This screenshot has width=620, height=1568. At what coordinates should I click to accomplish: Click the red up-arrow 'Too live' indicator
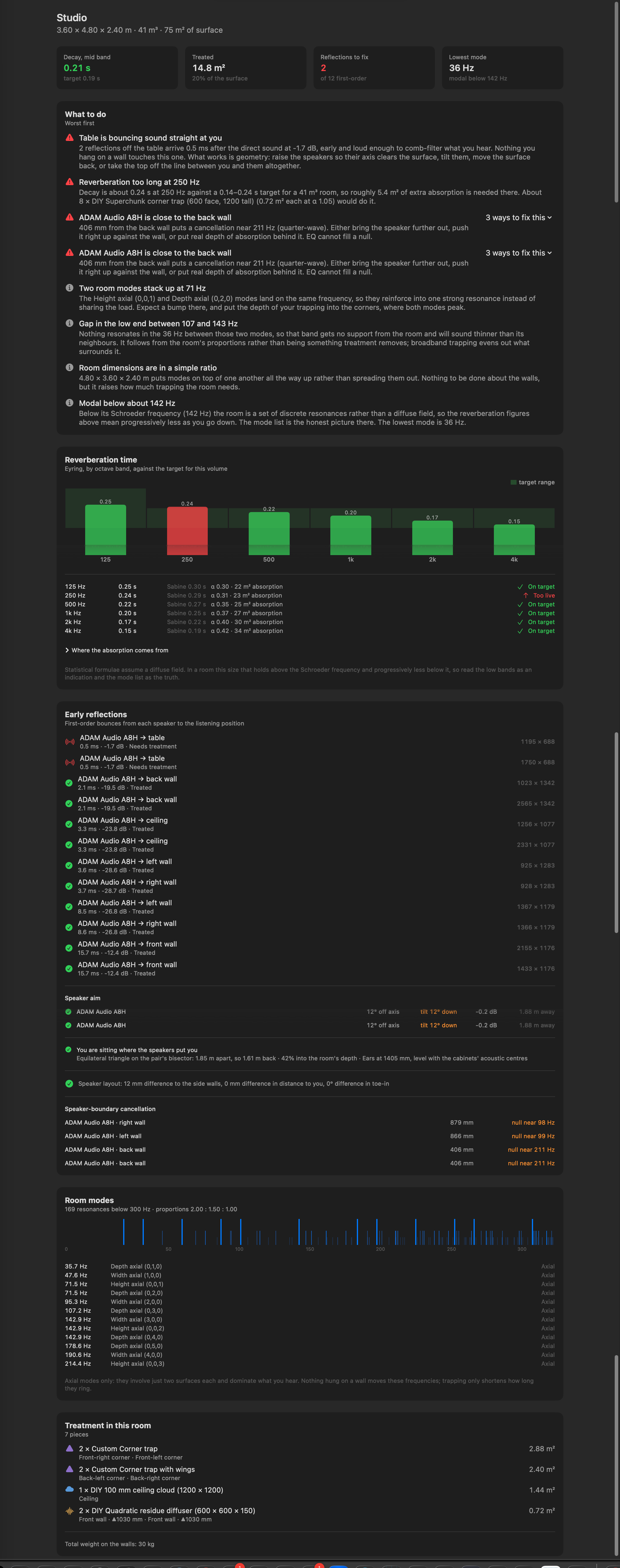coord(539,595)
